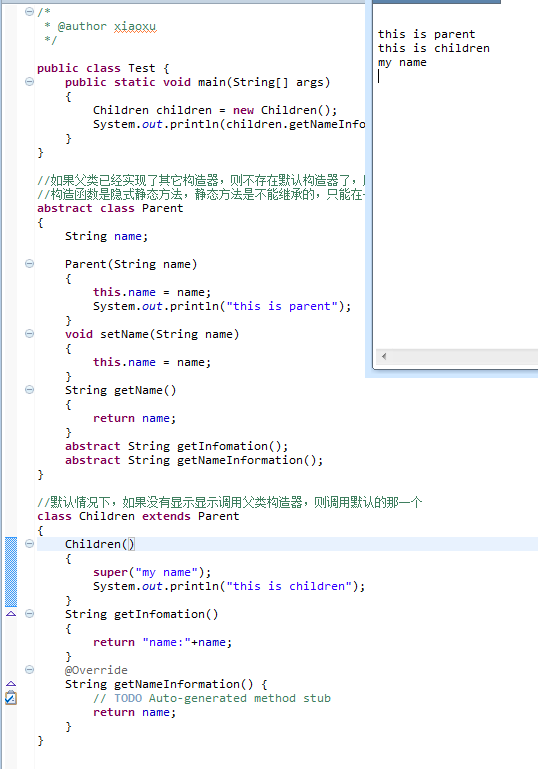Screen dimensions: 538x769
Task: Click the "@Override" annotation
Action: tap(96, 670)
